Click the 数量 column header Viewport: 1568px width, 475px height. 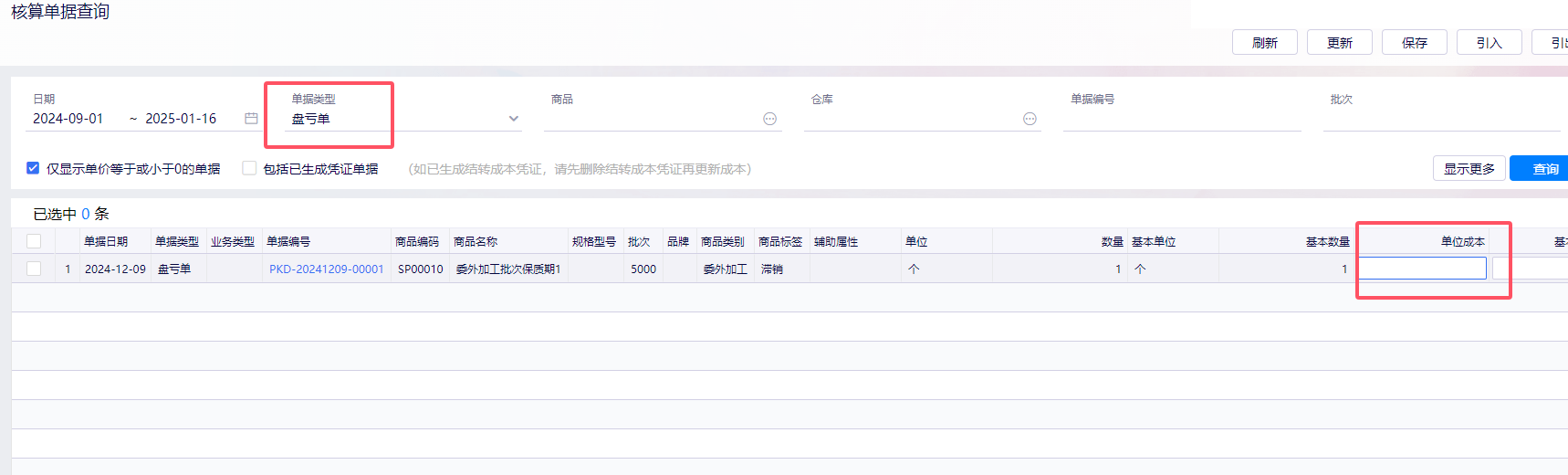[x=1113, y=242]
